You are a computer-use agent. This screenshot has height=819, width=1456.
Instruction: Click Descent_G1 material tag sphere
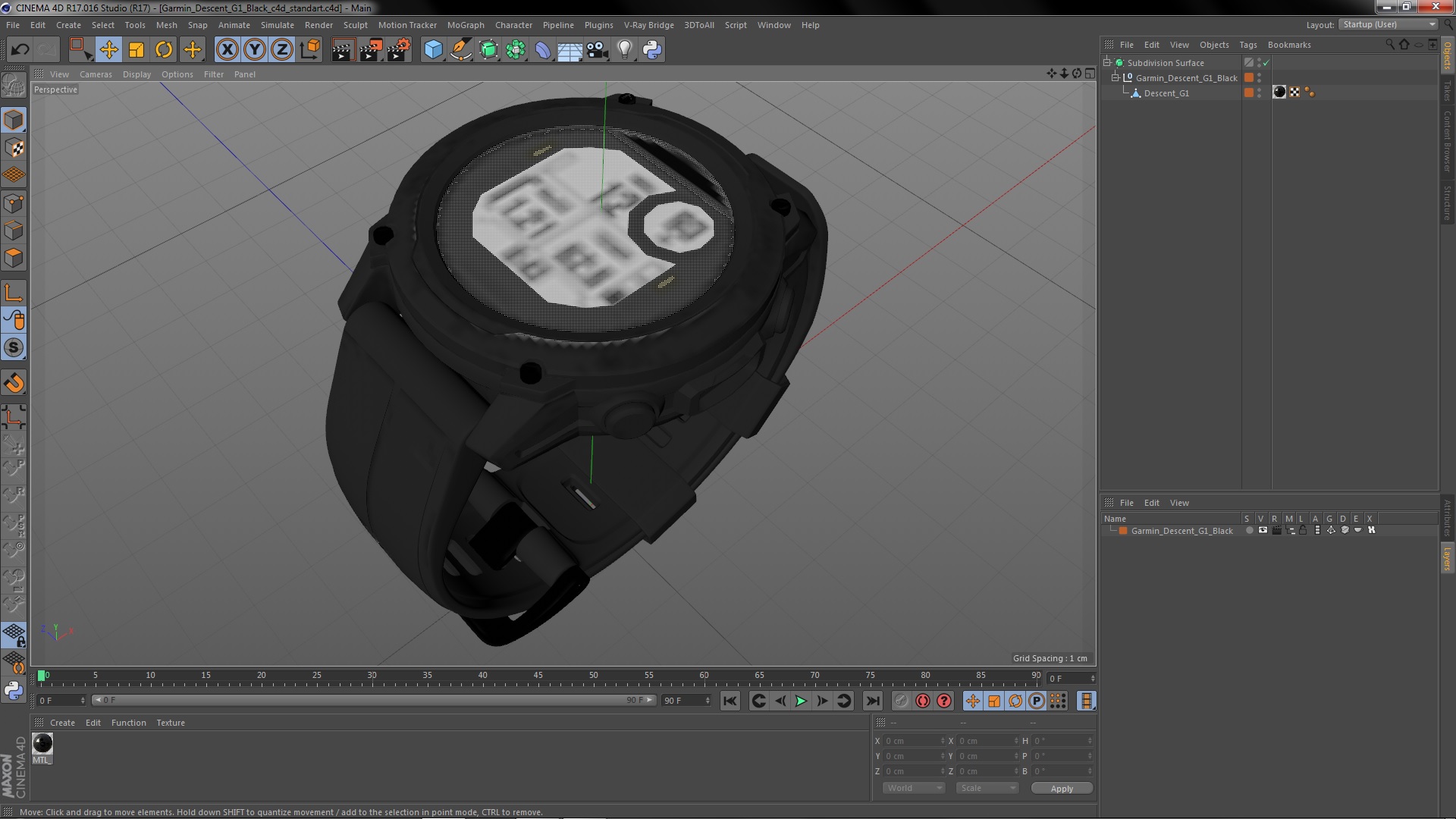pyautogui.click(x=1279, y=93)
